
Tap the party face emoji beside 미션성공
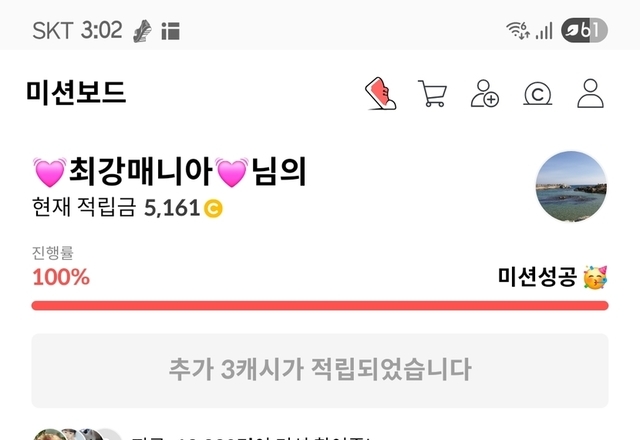coord(595,277)
